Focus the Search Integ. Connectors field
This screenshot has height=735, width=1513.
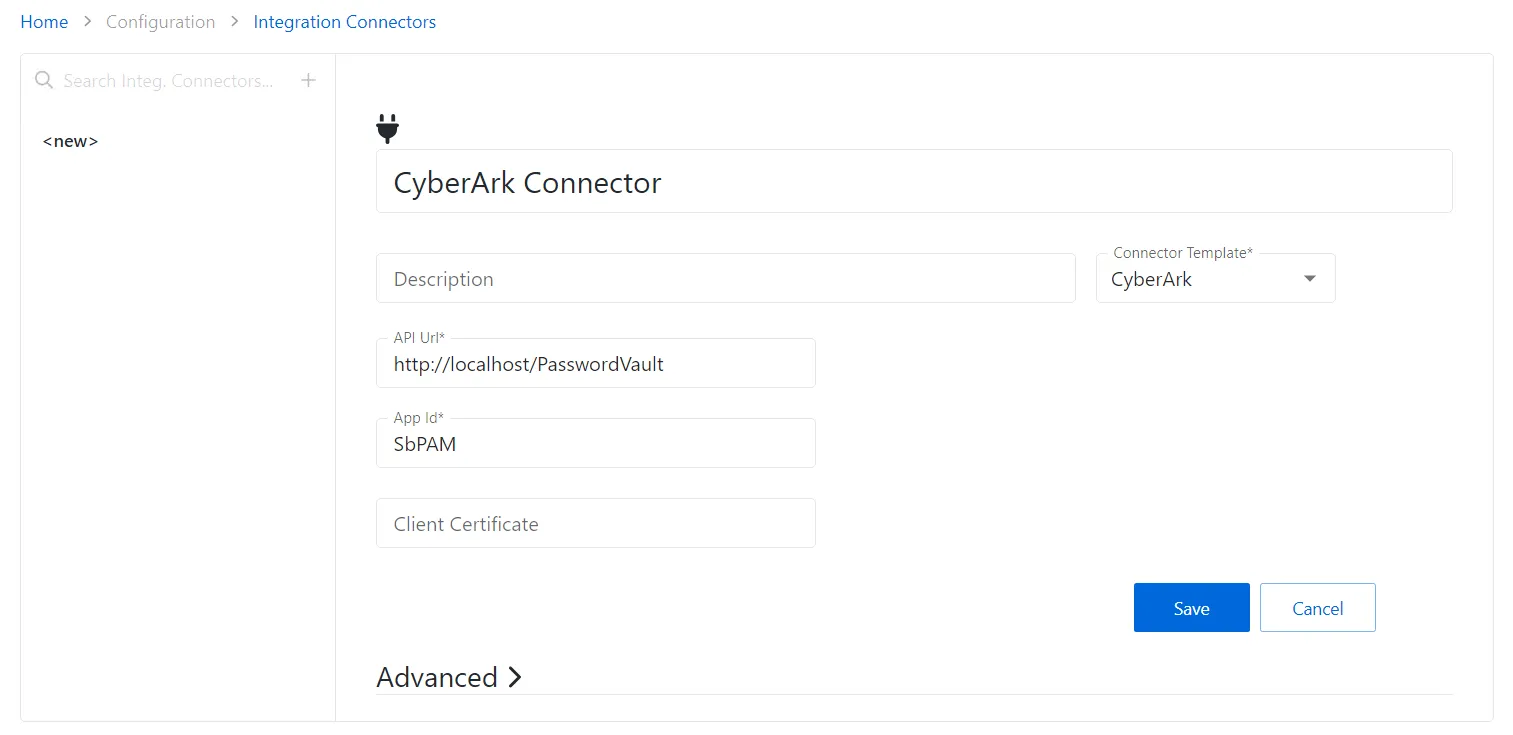coord(169,81)
